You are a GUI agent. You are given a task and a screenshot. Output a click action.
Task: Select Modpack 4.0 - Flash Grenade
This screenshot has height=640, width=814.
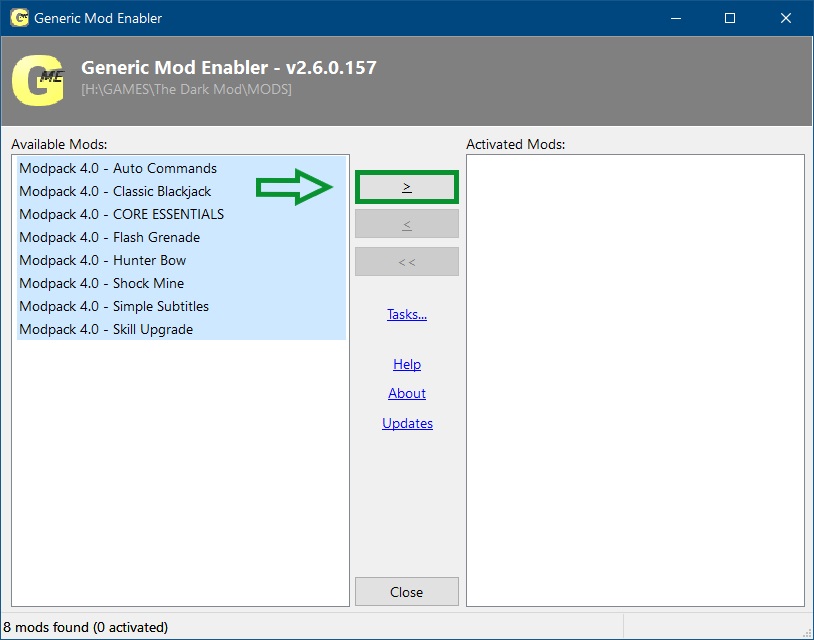coord(181,237)
